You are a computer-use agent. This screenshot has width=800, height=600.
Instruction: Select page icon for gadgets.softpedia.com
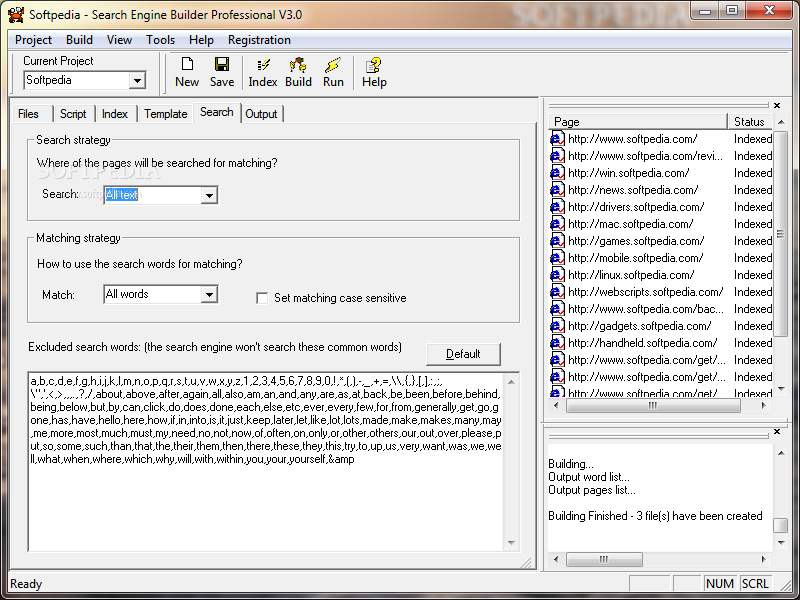tap(557, 326)
